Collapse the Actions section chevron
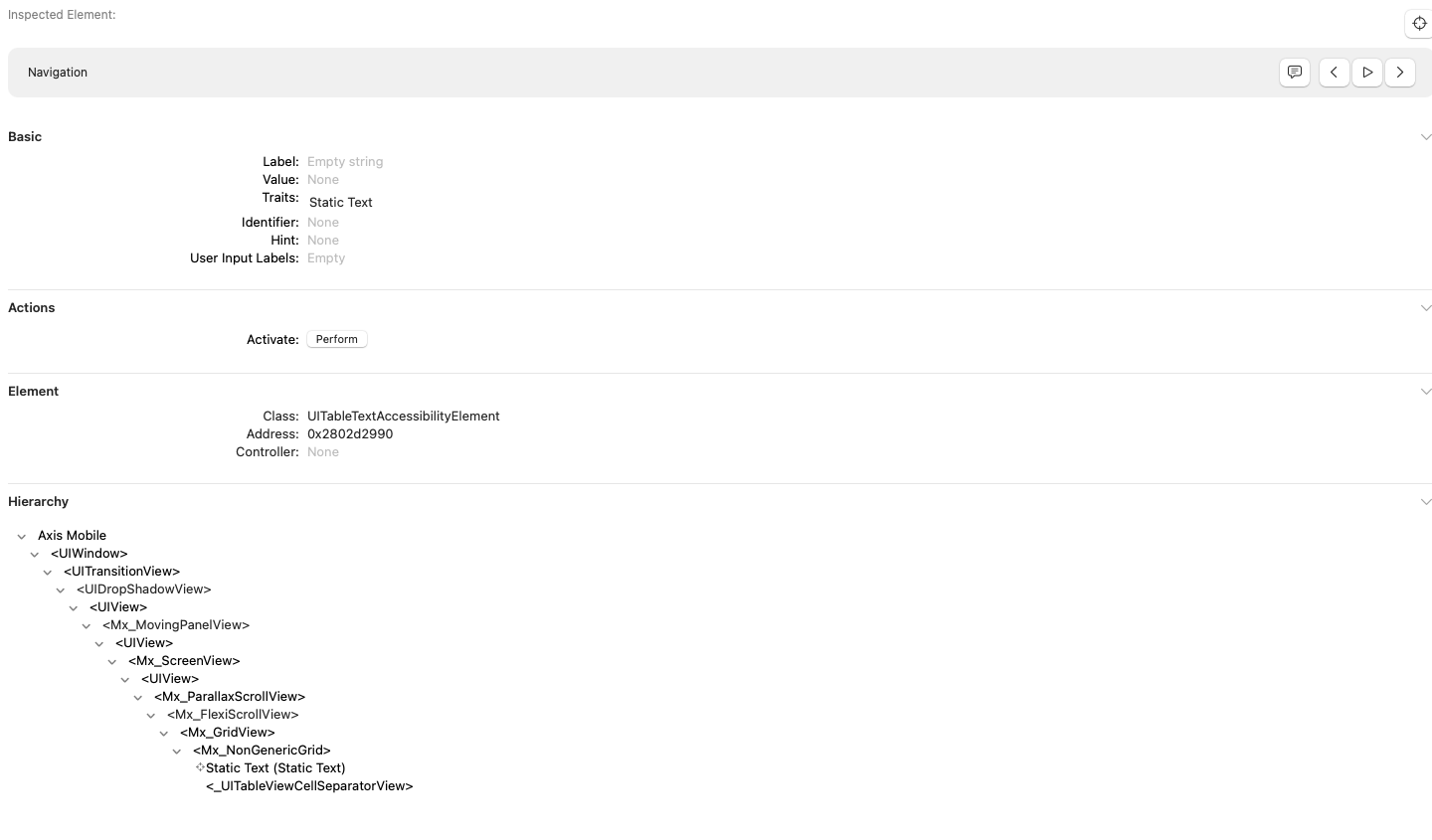The width and height of the screenshot is (1432, 840). click(x=1425, y=308)
